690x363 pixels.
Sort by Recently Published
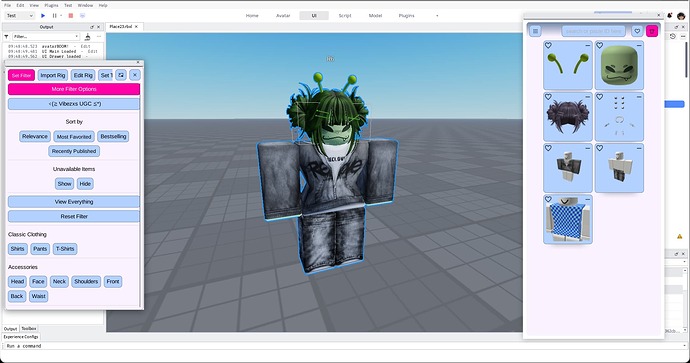click(74, 151)
